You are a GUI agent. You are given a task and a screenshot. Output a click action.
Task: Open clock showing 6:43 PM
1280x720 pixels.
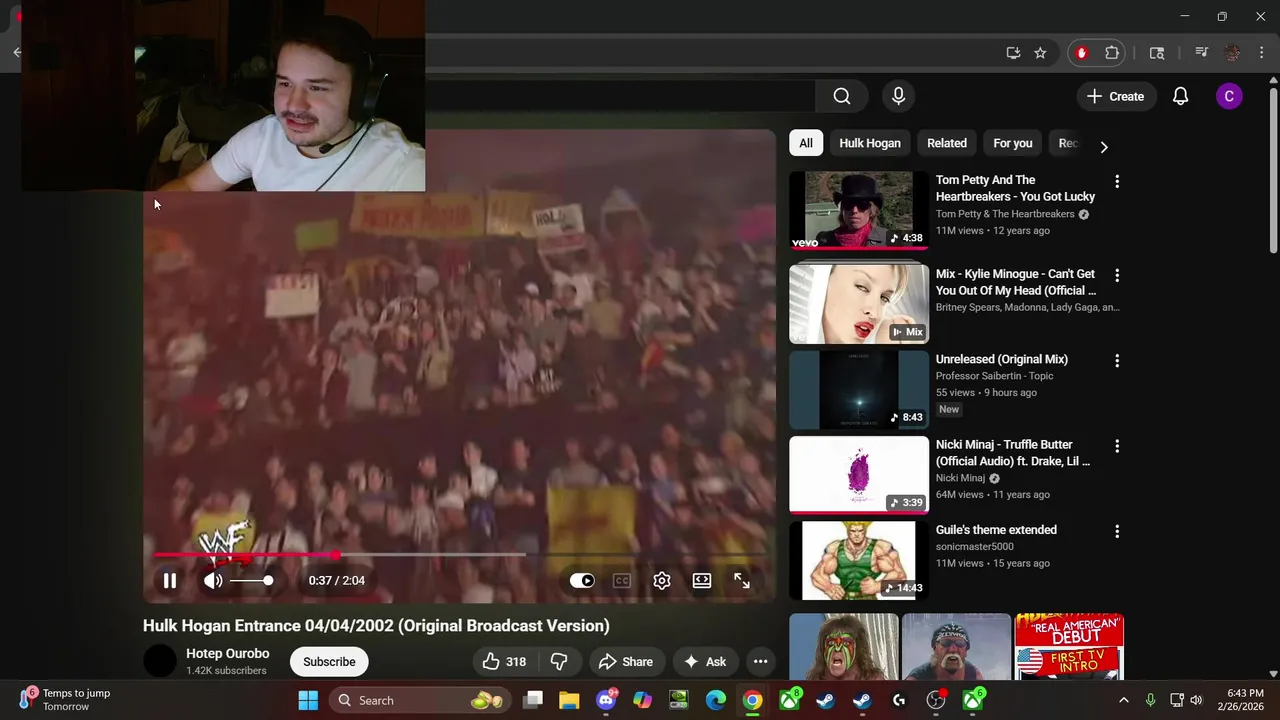tap(1244, 700)
